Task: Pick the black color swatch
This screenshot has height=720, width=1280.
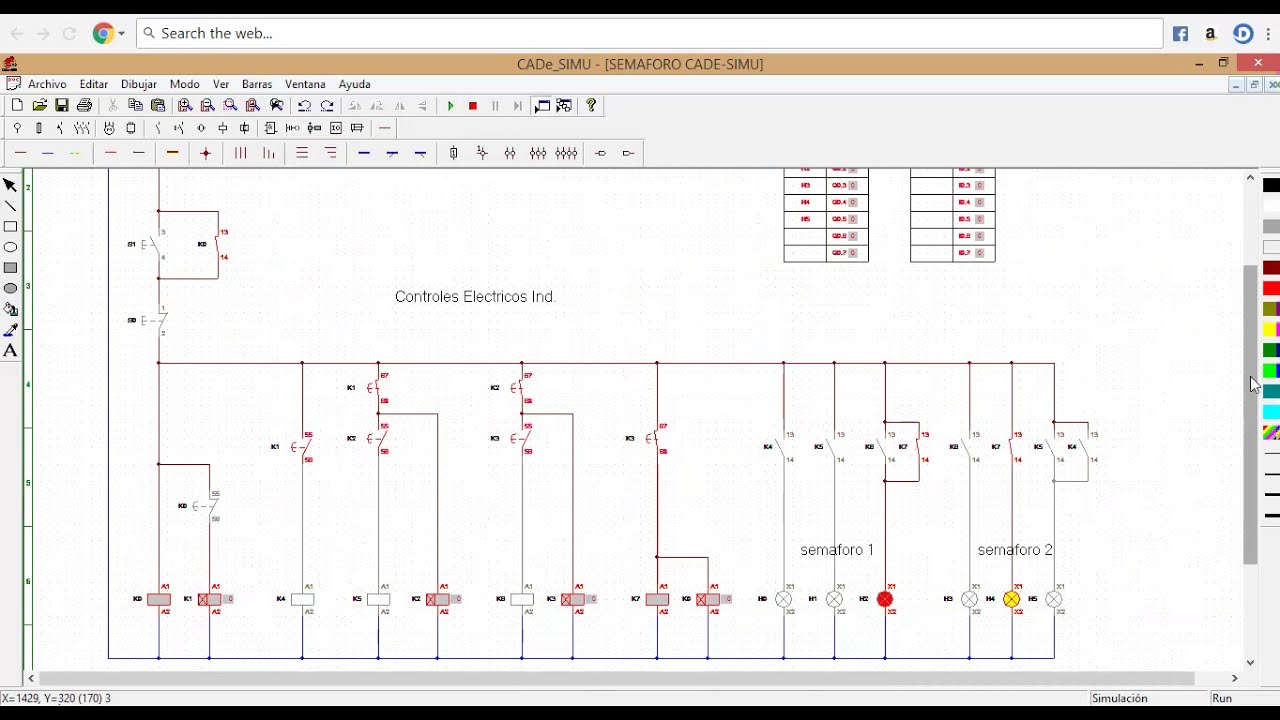Action: point(1271,185)
